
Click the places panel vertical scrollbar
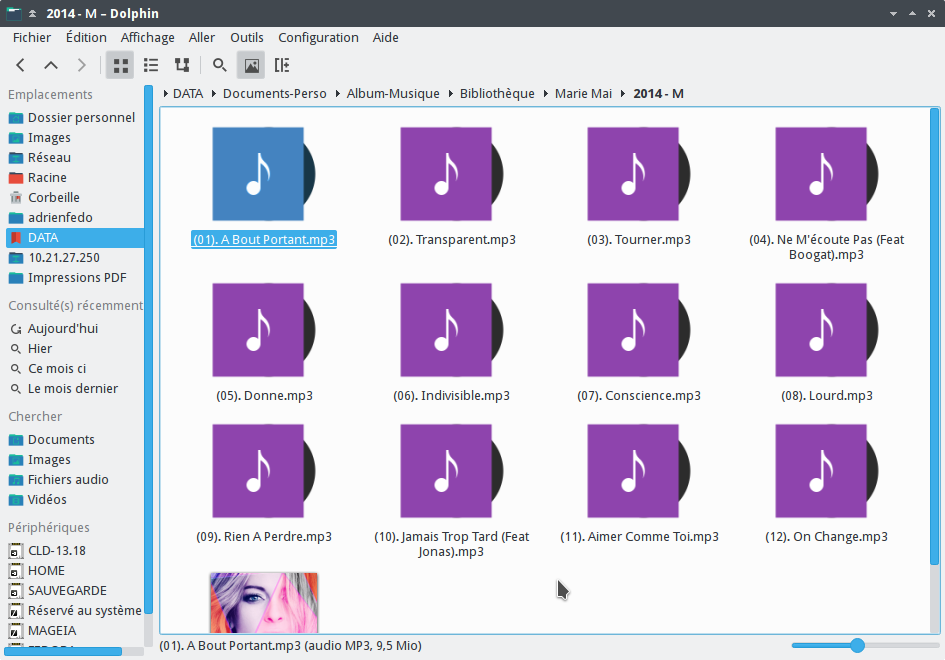pyautogui.click(x=148, y=350)
